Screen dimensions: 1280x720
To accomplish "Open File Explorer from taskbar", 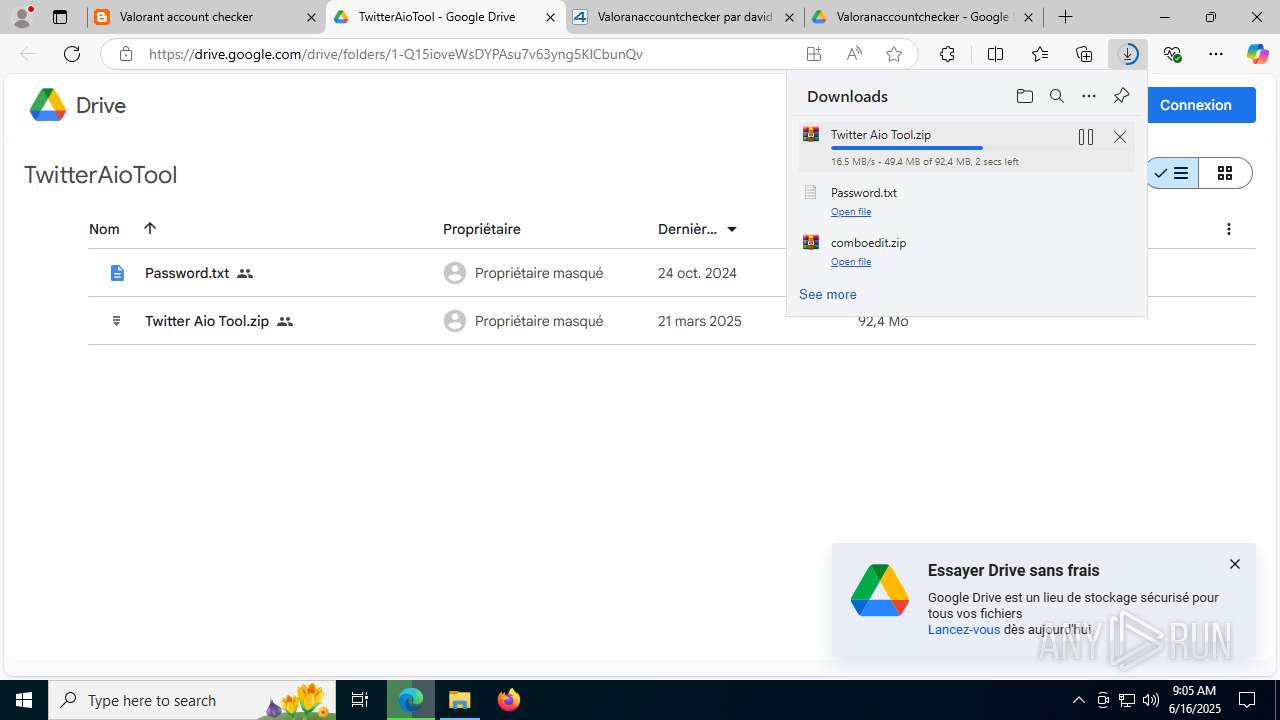I will [459, 700].
